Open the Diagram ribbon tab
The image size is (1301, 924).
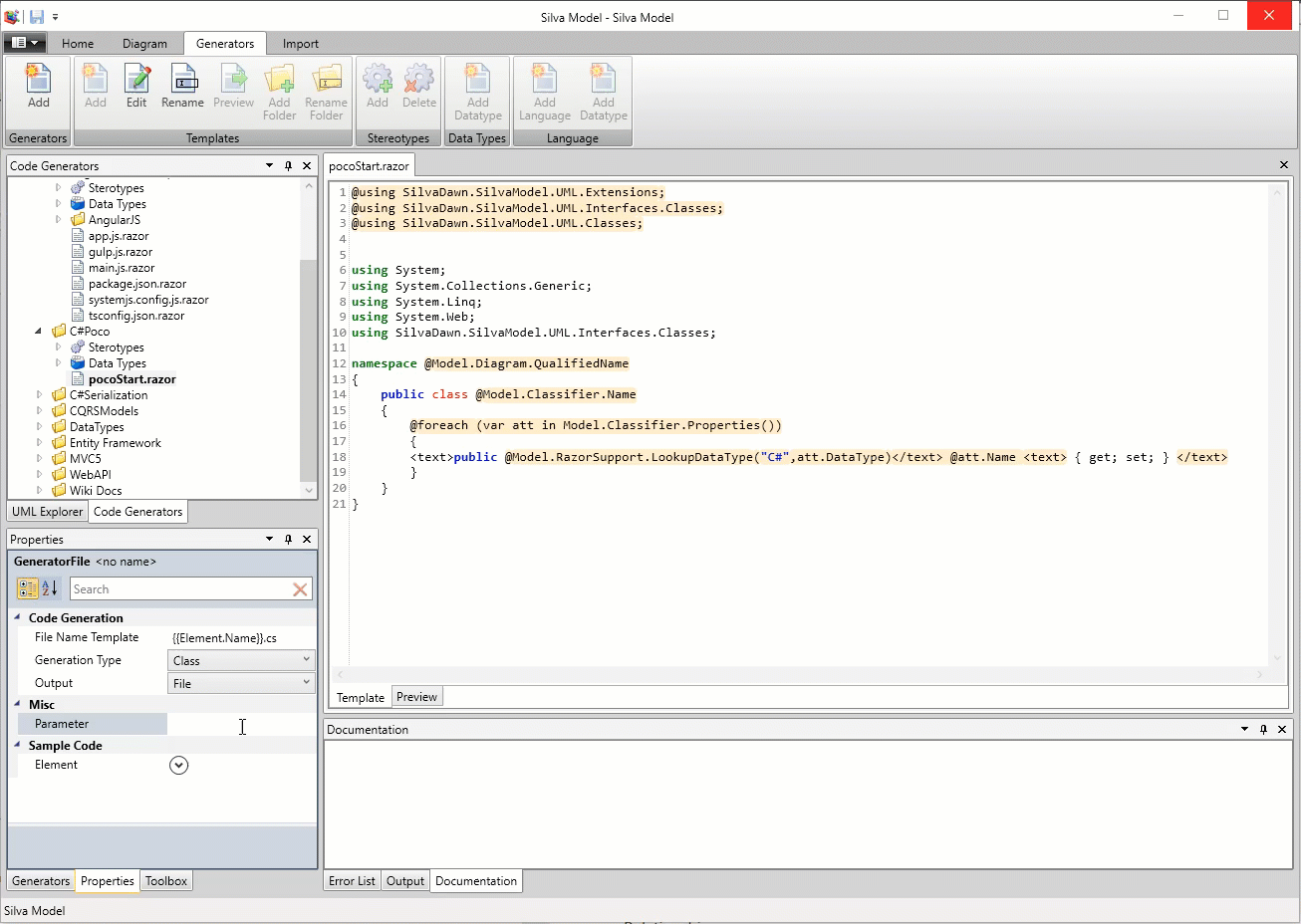[144, 44]
